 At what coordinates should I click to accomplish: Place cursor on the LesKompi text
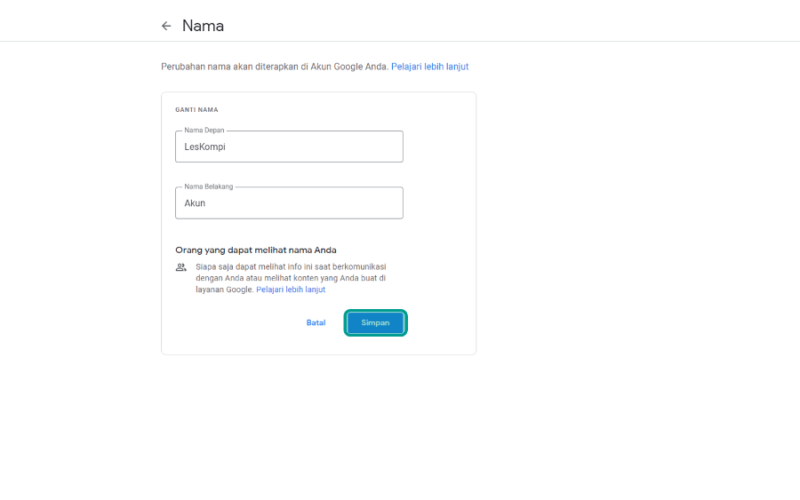pos(205,147)
